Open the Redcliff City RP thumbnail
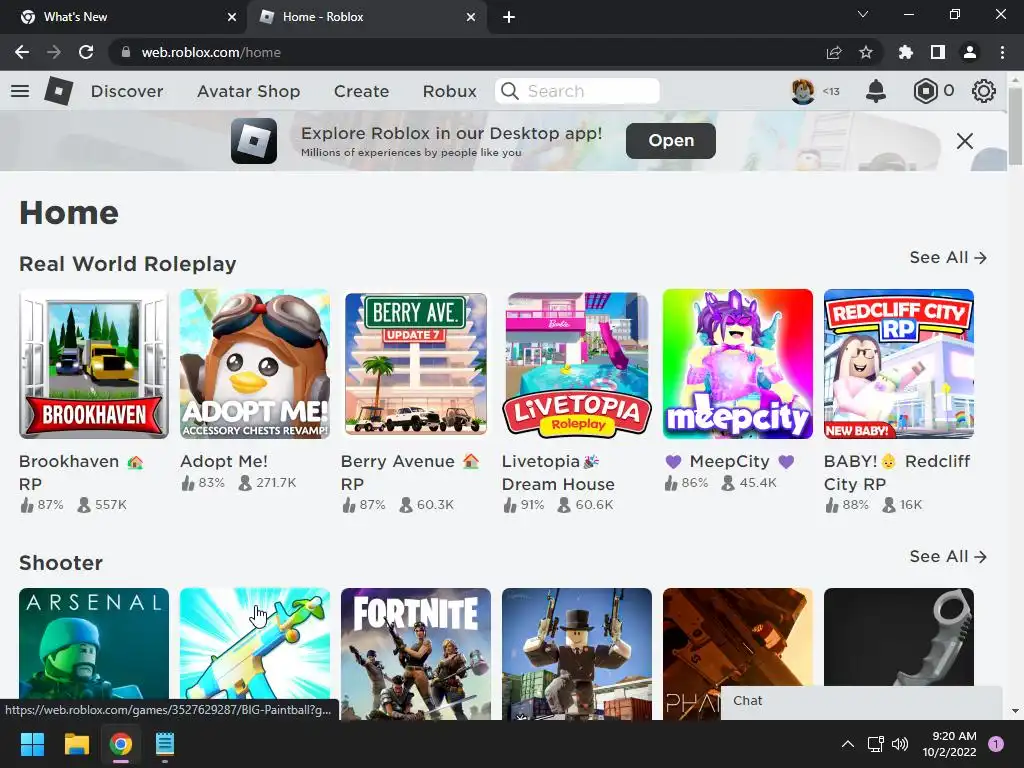The image size is (1024, 768). pos(899,364)
